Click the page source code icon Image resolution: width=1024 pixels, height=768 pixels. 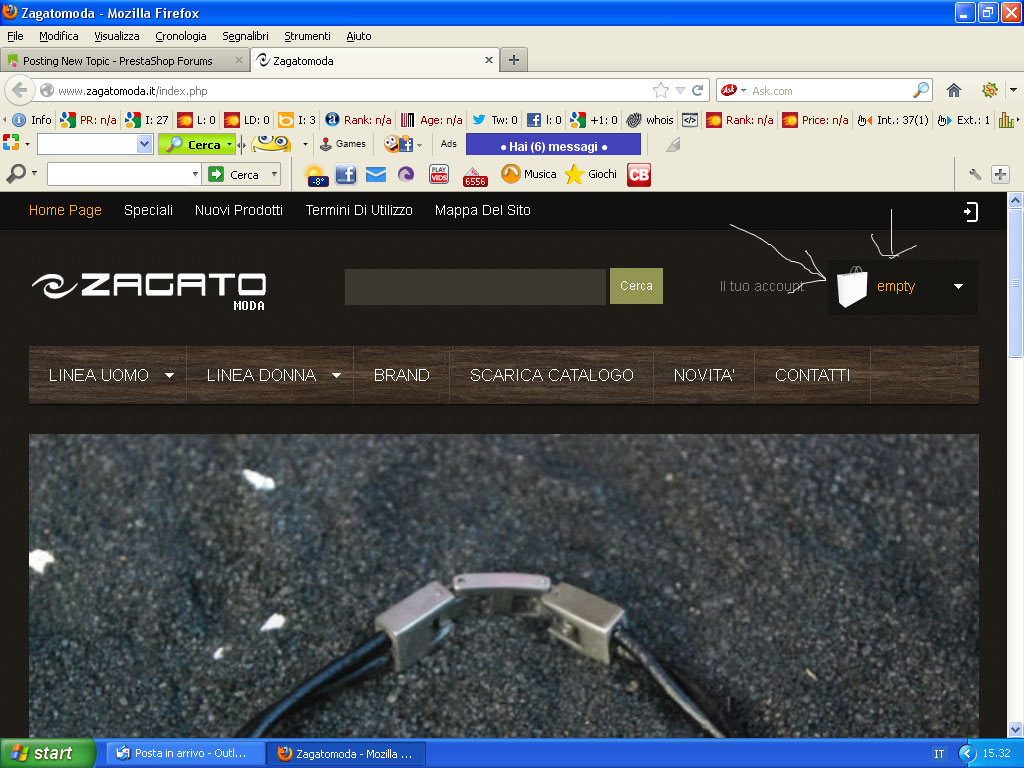(690, 120)
